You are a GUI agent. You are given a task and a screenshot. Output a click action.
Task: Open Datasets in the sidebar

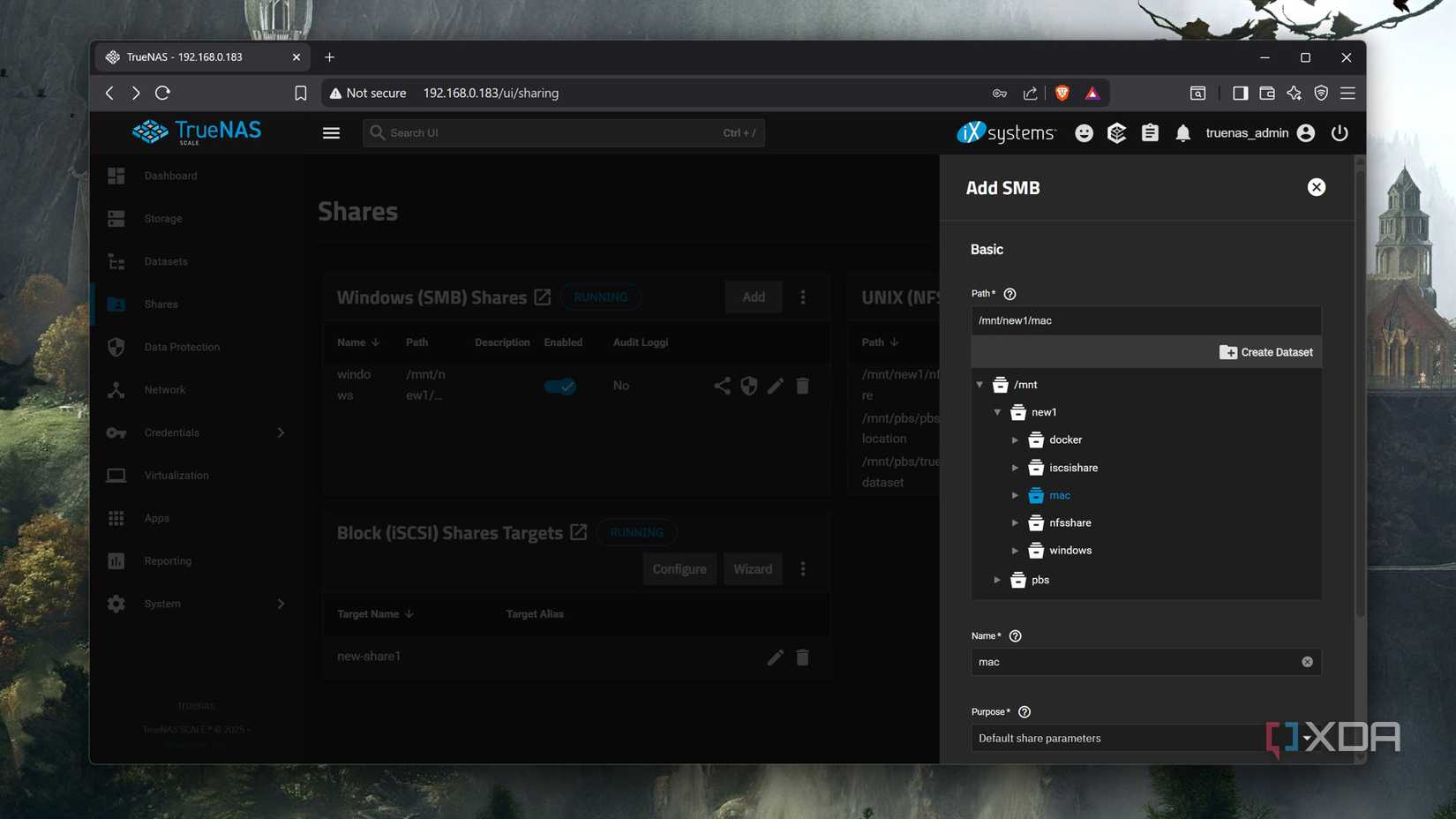point(166,261)
